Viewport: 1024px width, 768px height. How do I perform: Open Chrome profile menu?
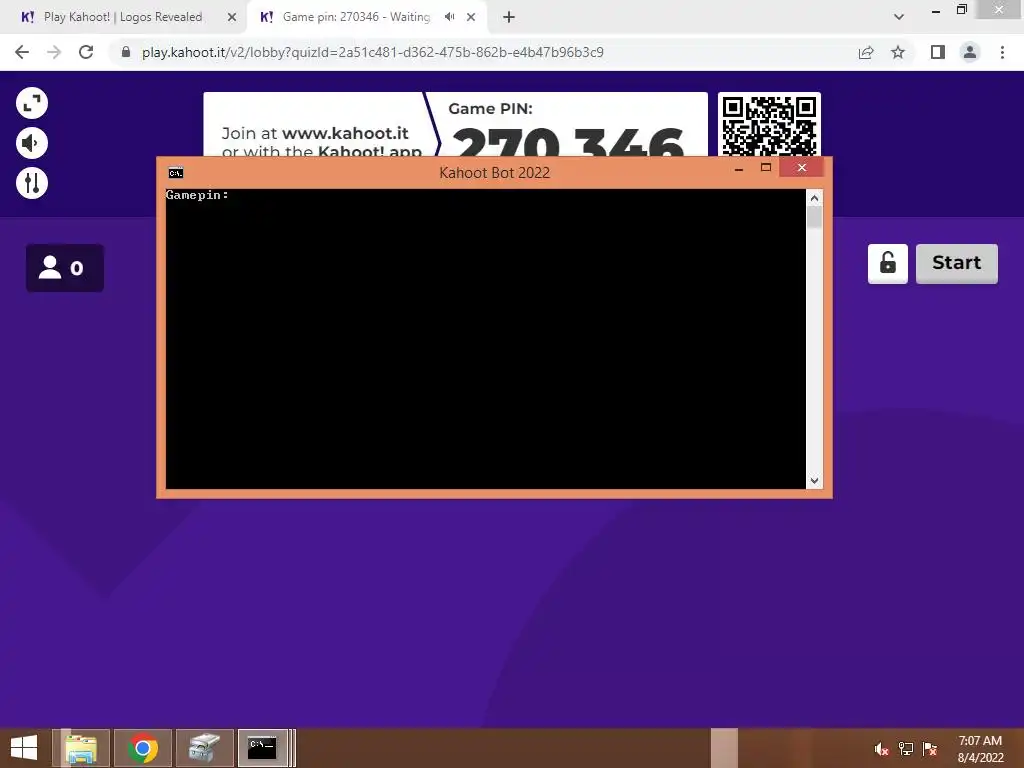(x=970, y=52)
